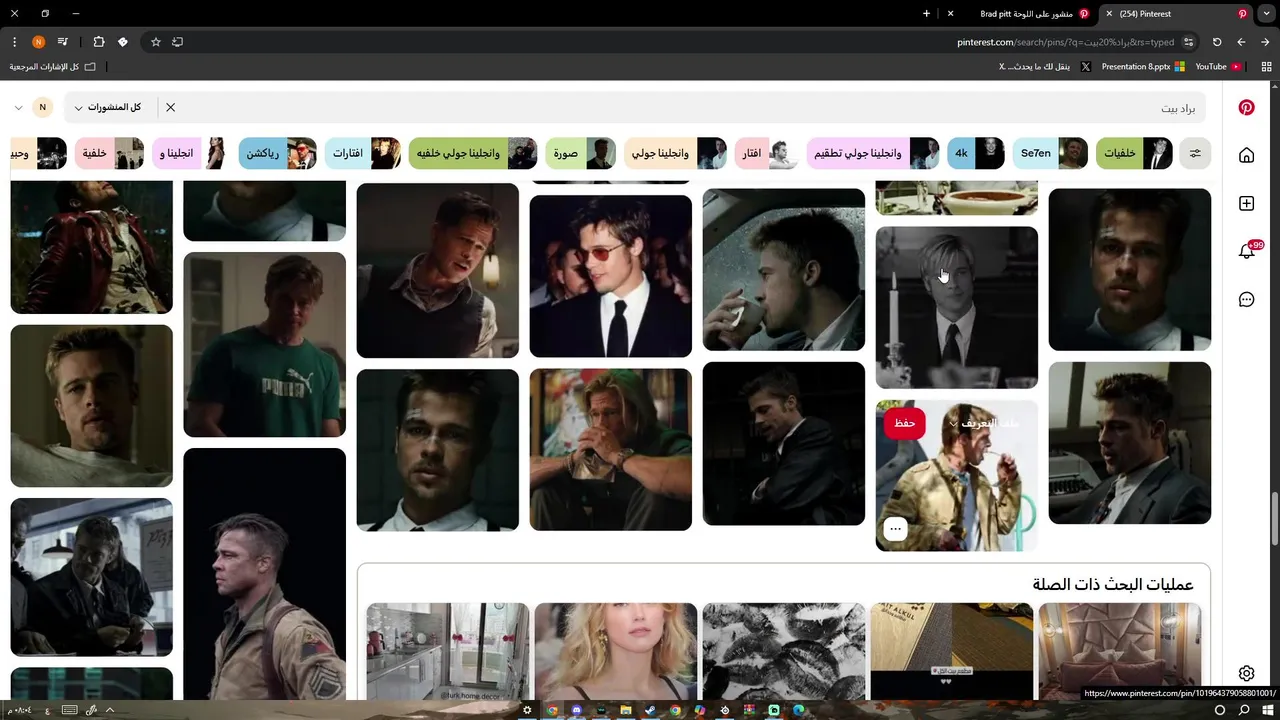Viewport: 1280px width, 720px height.
Task: Open Windows Start button in taskbar
Action: click(x=1267, y=710)
